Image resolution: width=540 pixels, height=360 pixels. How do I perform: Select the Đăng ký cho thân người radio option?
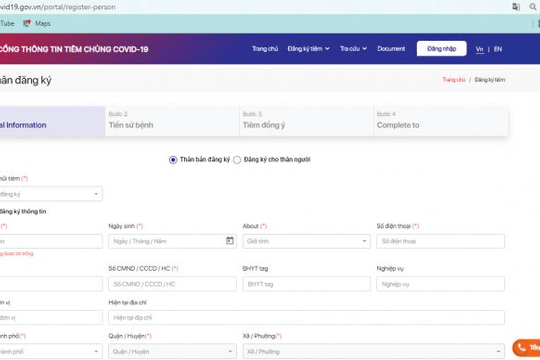coord(237,160)
